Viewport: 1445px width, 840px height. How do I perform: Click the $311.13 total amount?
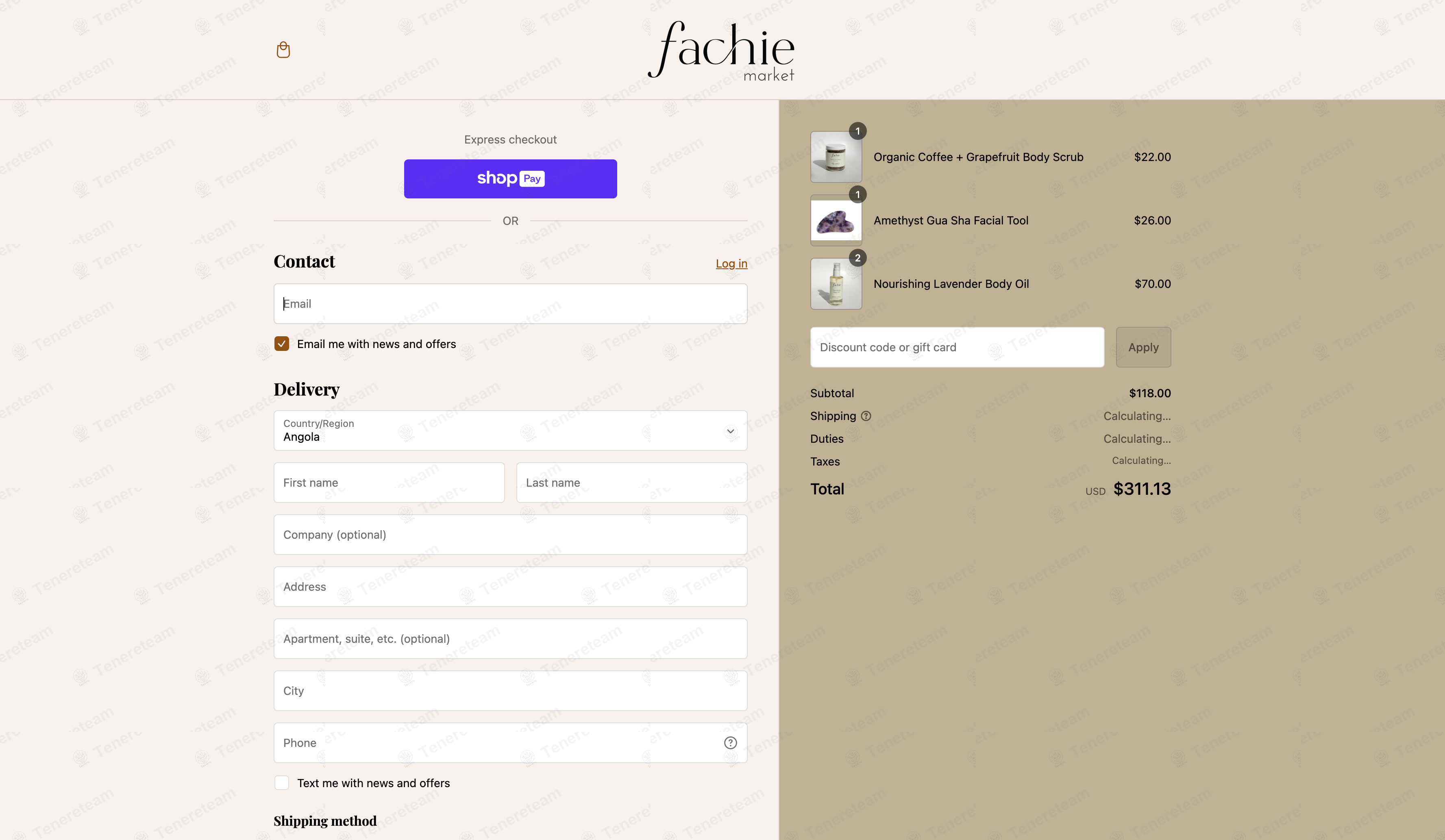click(x=1142, y=489)
